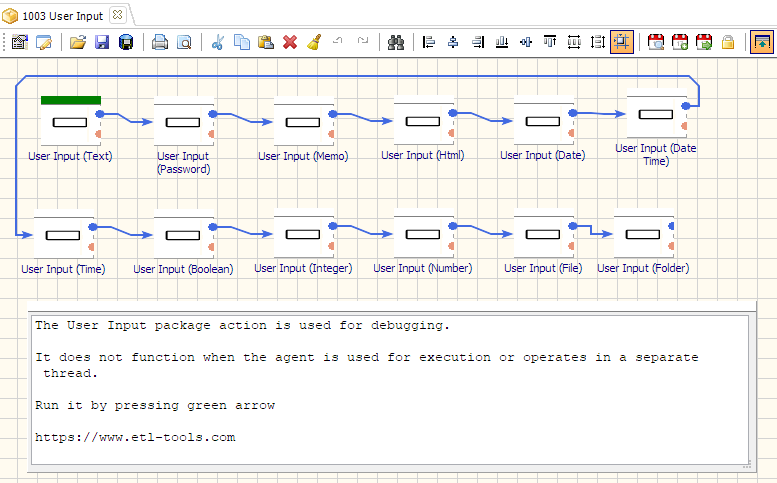Select the User Input (Time) action box

coord(63,236)
